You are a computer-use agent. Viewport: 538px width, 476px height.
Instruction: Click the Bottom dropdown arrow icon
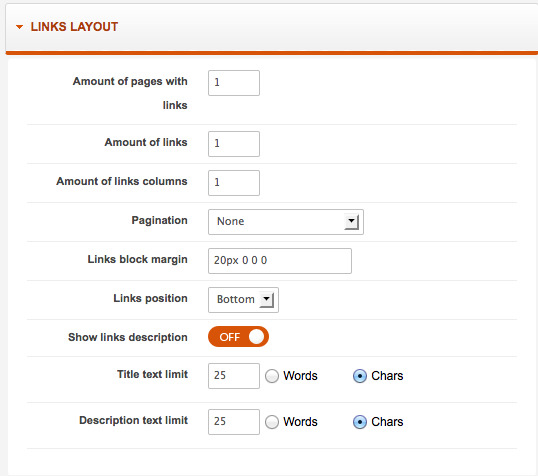[x=267, y=300]
